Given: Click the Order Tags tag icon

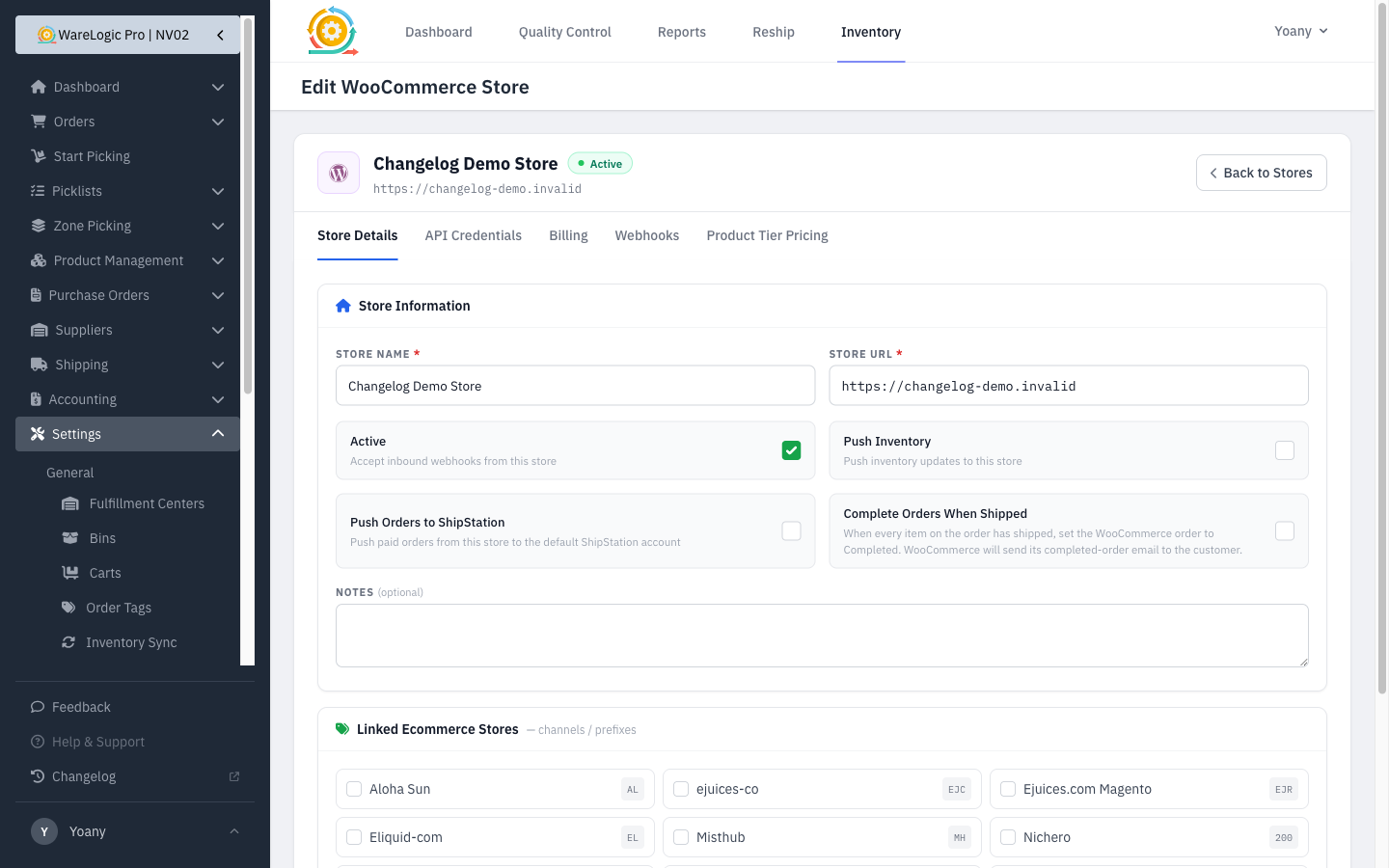Looking at the screenshot, I should 68,608.
